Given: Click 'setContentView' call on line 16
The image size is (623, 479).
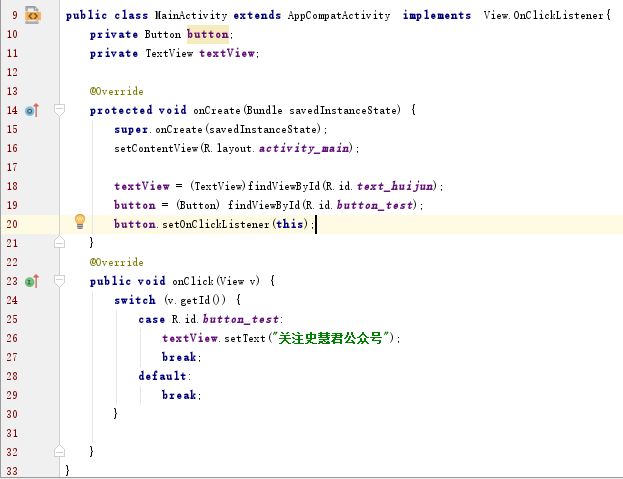Looking at the screenshot, I should (156, 149).
